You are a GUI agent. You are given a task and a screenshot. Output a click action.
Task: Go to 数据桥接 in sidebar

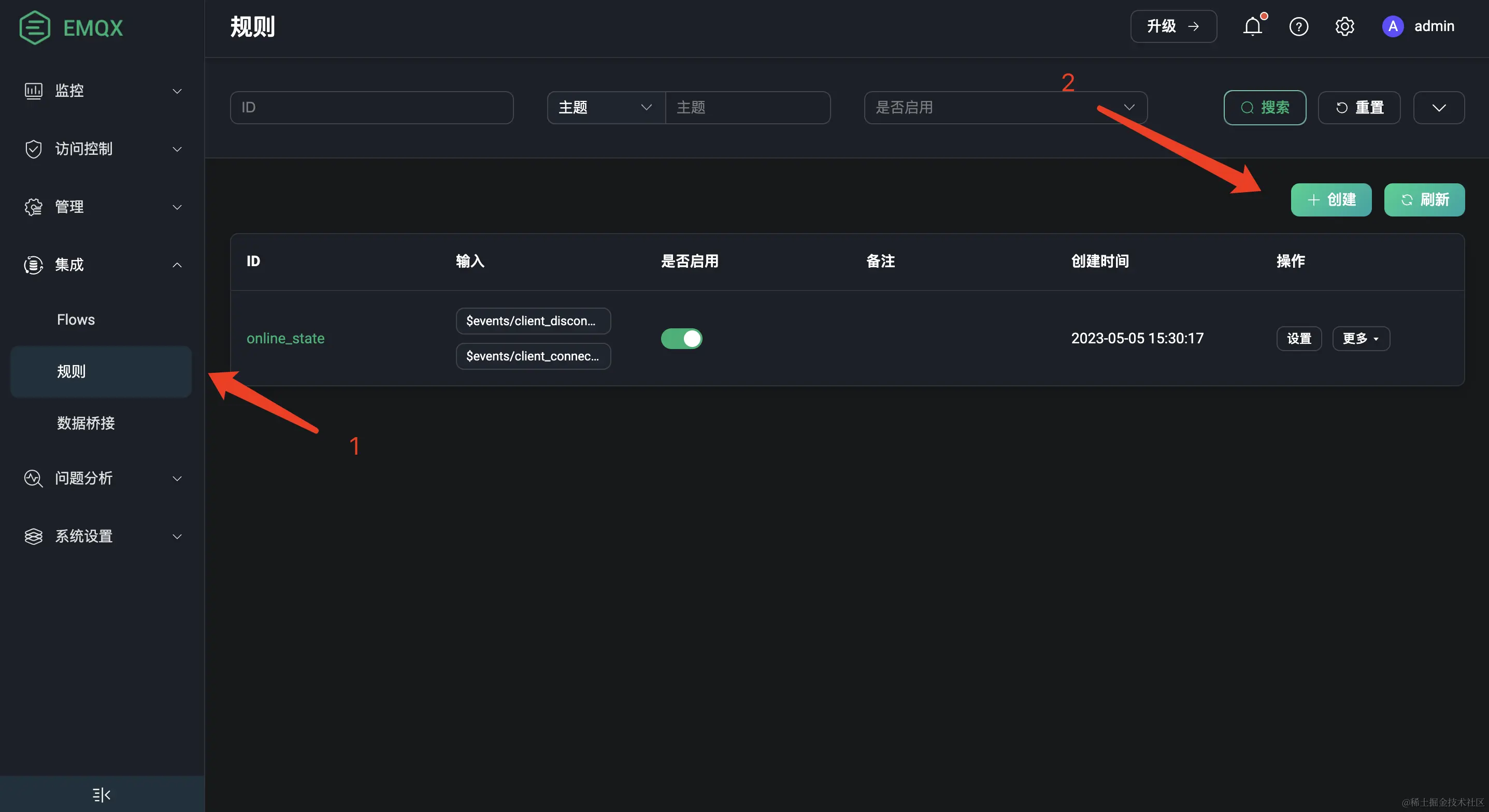[86, 423]
